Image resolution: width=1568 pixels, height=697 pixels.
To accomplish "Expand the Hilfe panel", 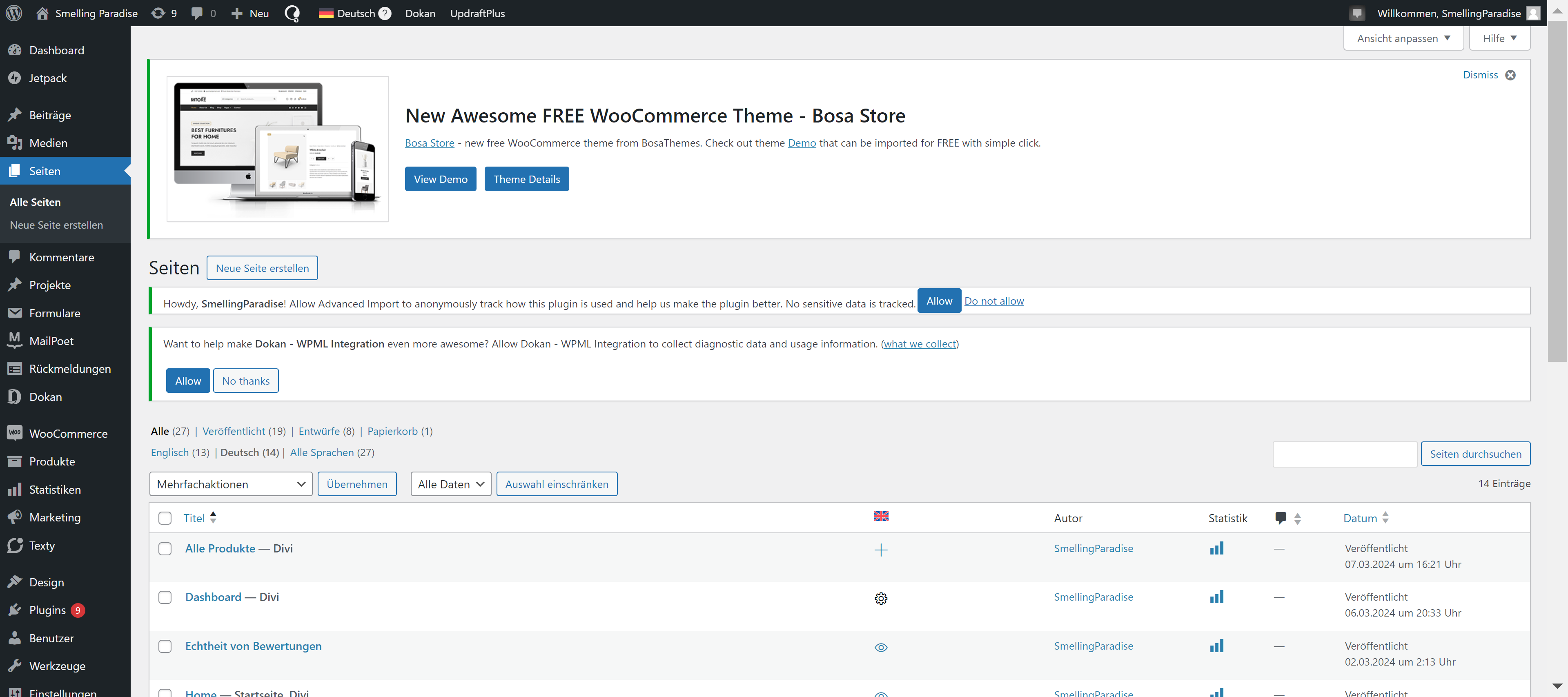I will (1499, 38).
